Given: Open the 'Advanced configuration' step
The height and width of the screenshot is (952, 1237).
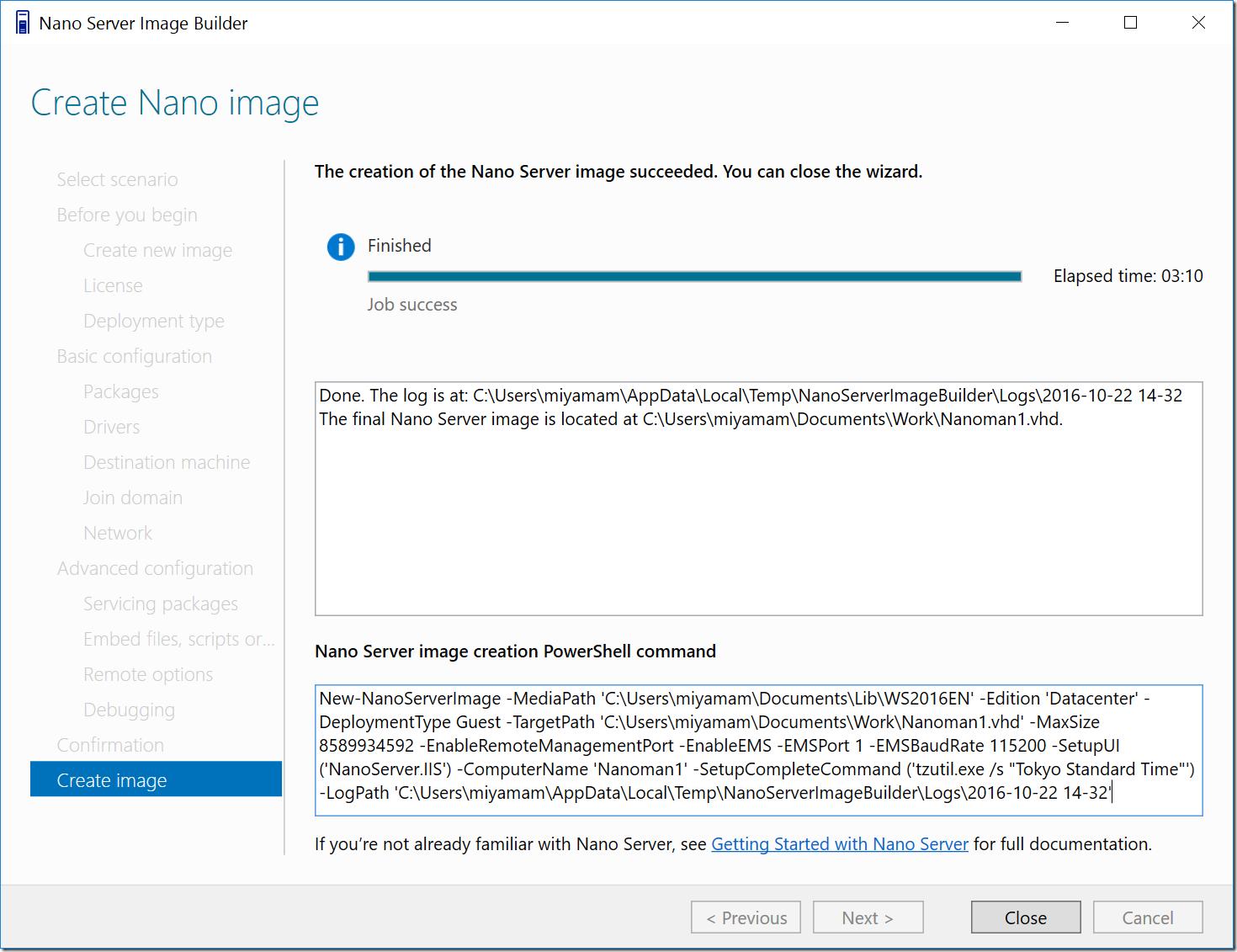Looking at the screenshot, I should click(155, 568).
